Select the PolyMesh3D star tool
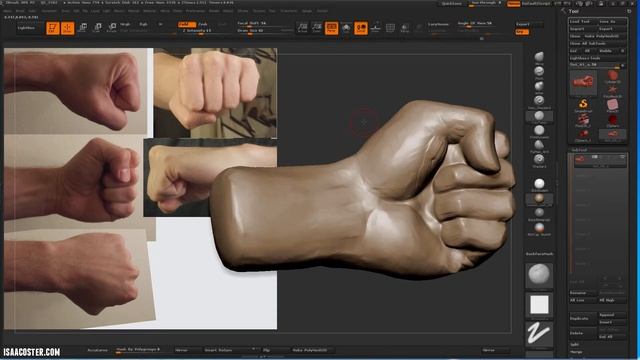 [612, 91]
